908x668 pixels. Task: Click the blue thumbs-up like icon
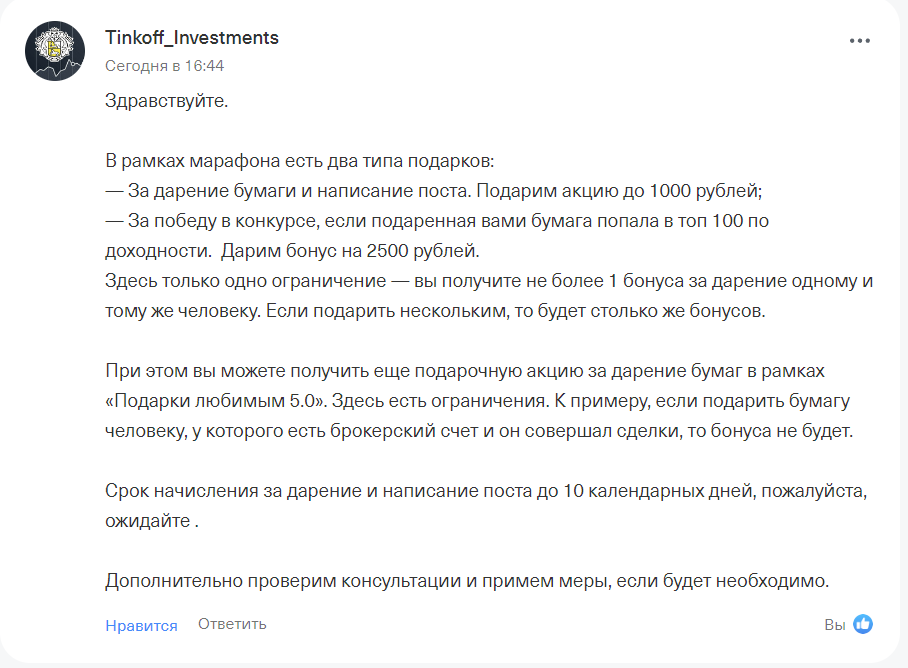coord(863,624)
